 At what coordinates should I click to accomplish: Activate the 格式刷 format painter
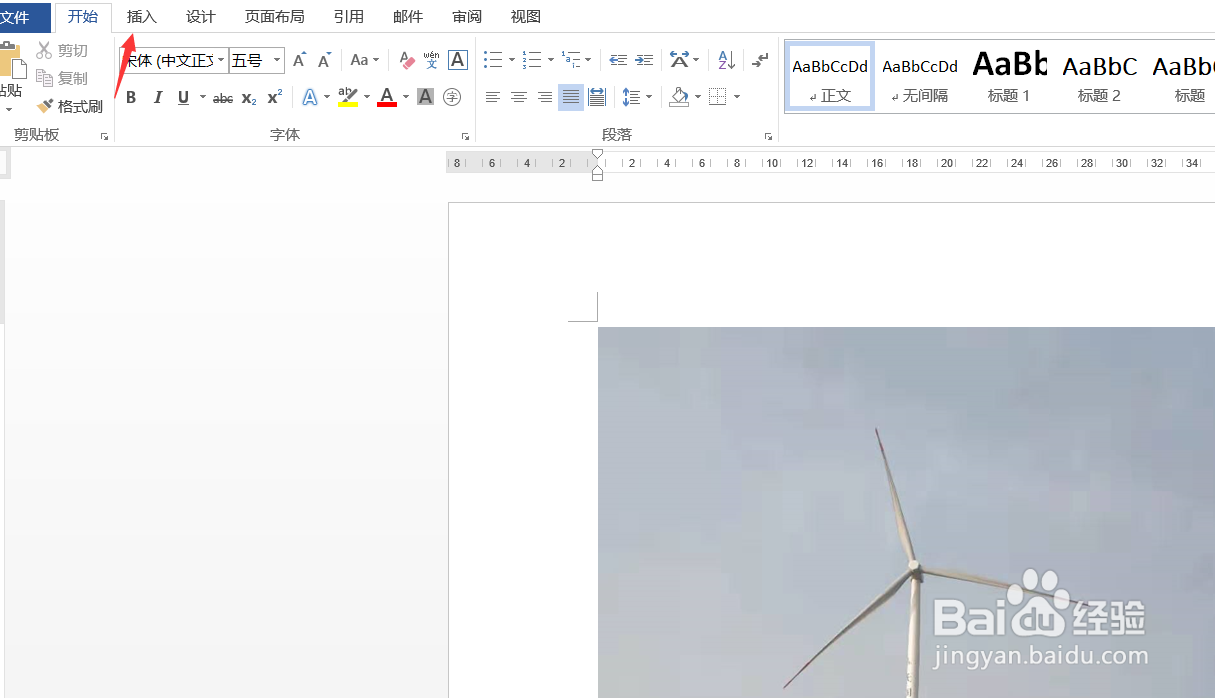(70, 106)
